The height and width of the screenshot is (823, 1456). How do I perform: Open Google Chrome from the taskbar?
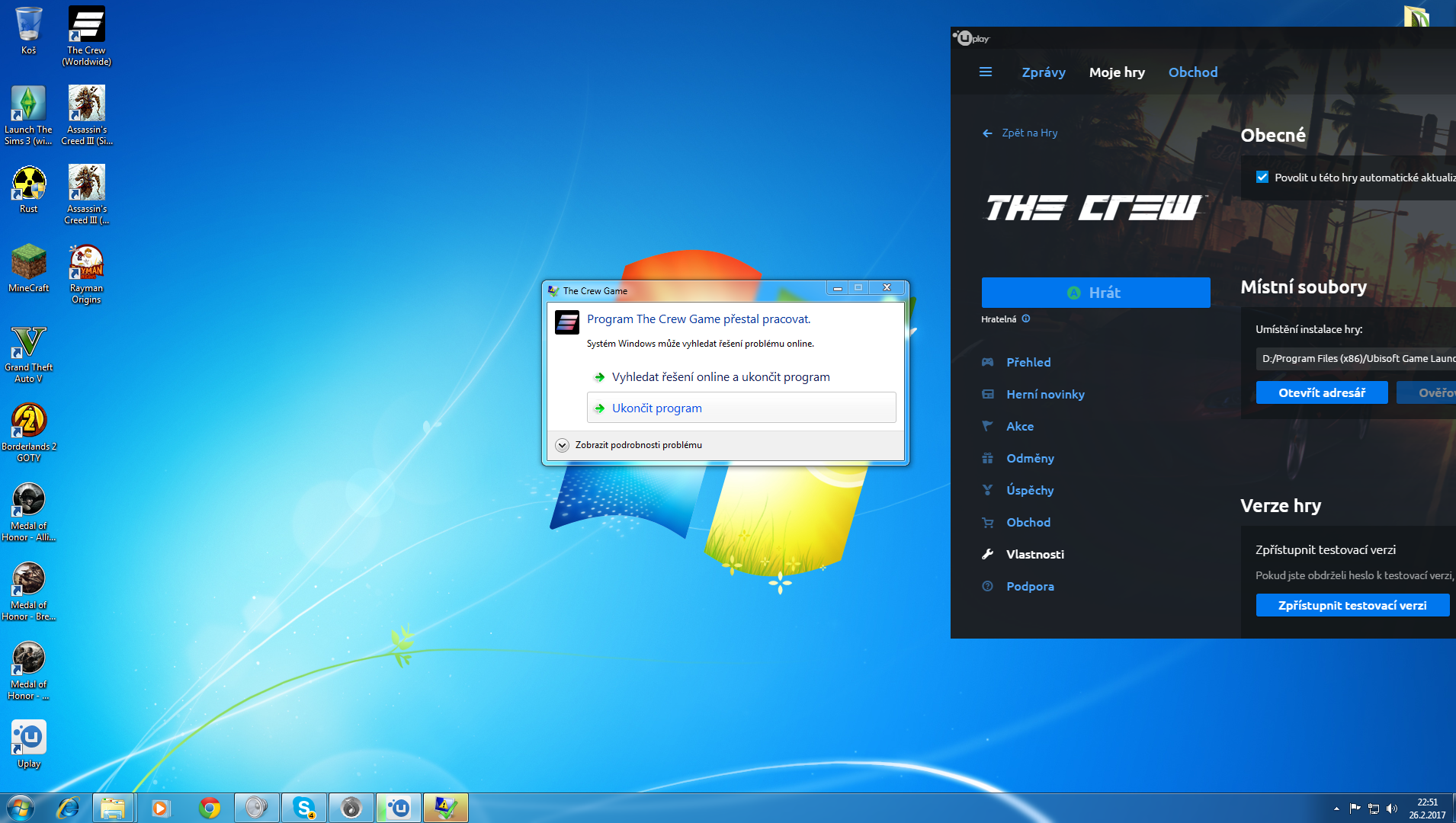(209, 808)
